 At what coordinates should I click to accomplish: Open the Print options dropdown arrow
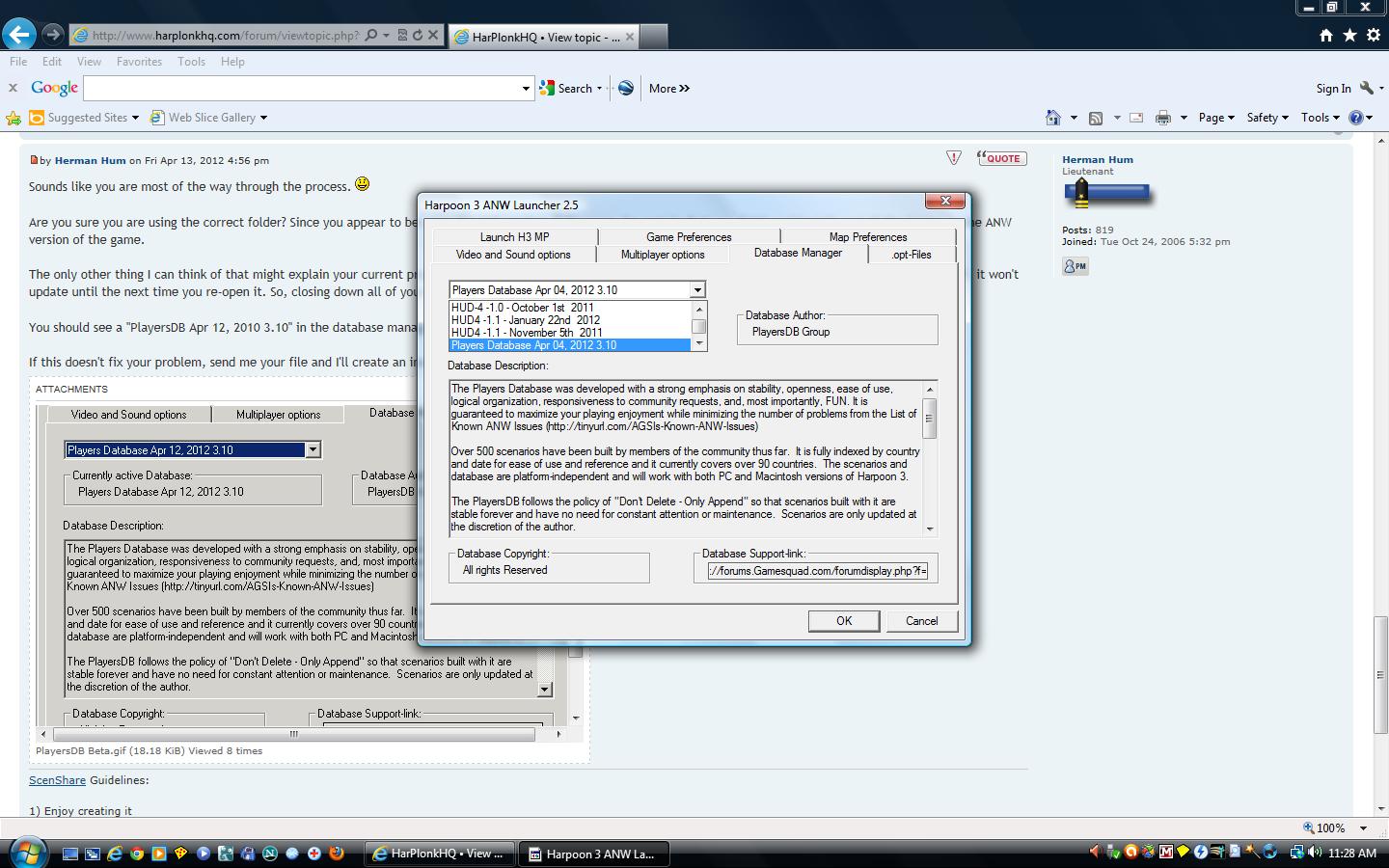pos(1184,118)
